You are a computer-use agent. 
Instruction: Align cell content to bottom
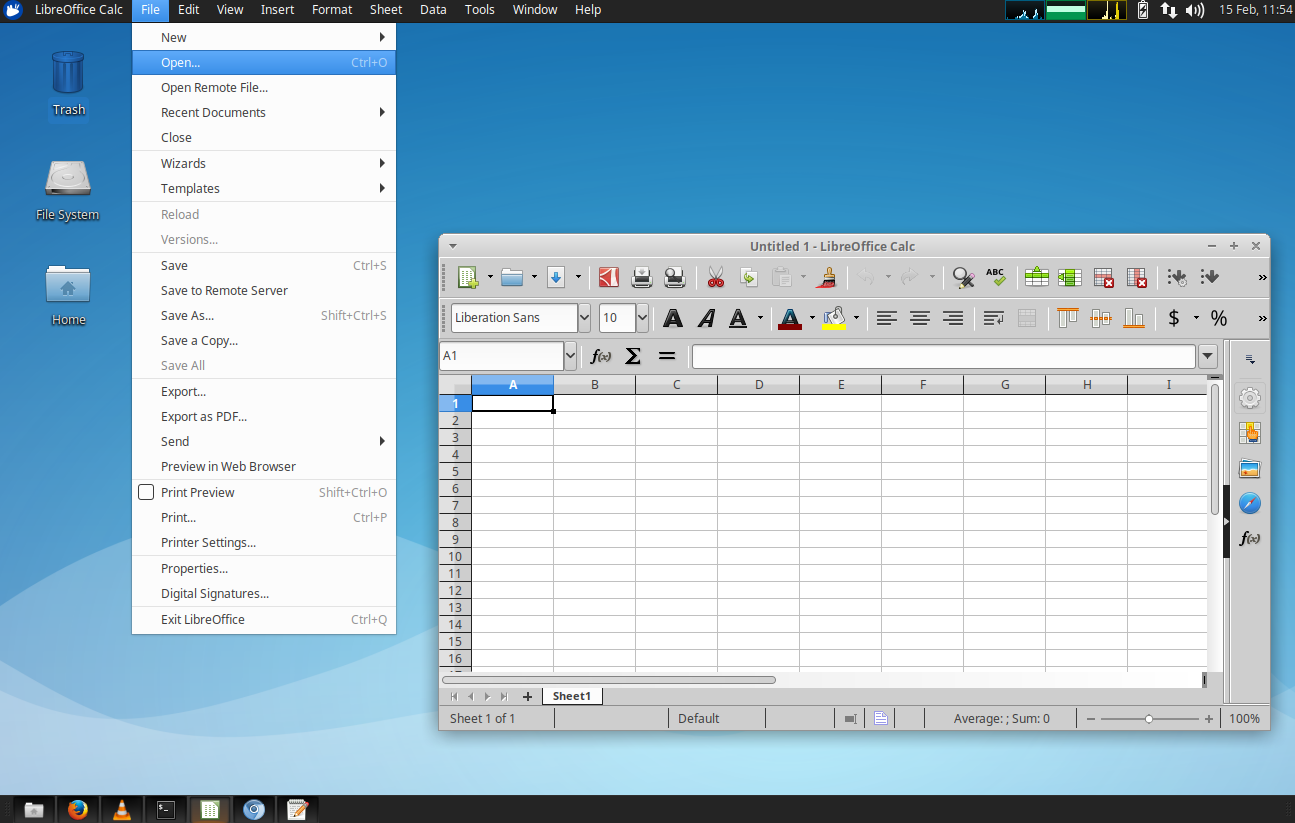coord(1134,318)
